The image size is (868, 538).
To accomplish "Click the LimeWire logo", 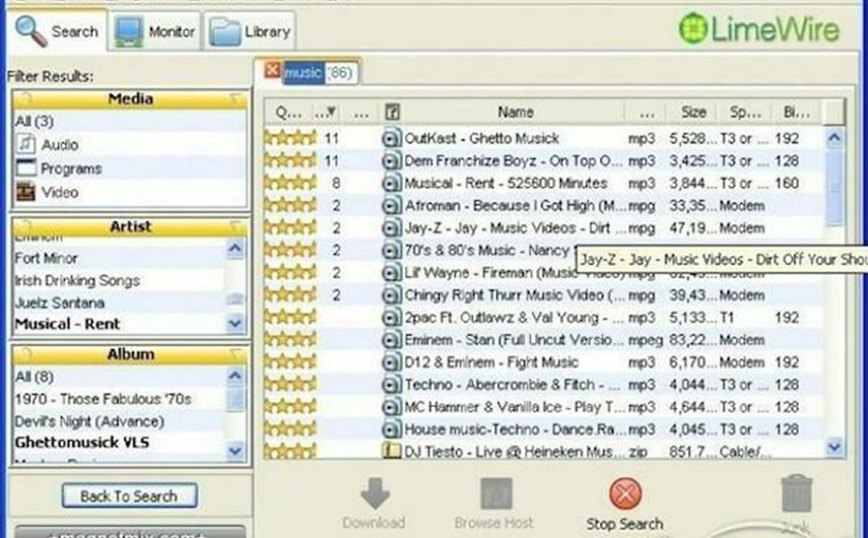I will tap(760, 29).
